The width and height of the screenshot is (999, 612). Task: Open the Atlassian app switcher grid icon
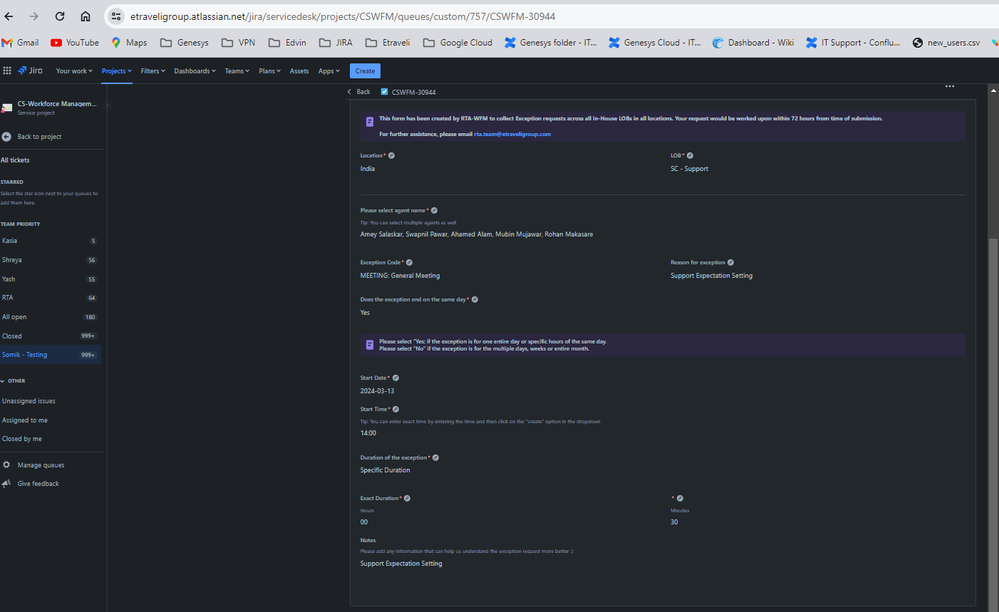pos(8,71)
